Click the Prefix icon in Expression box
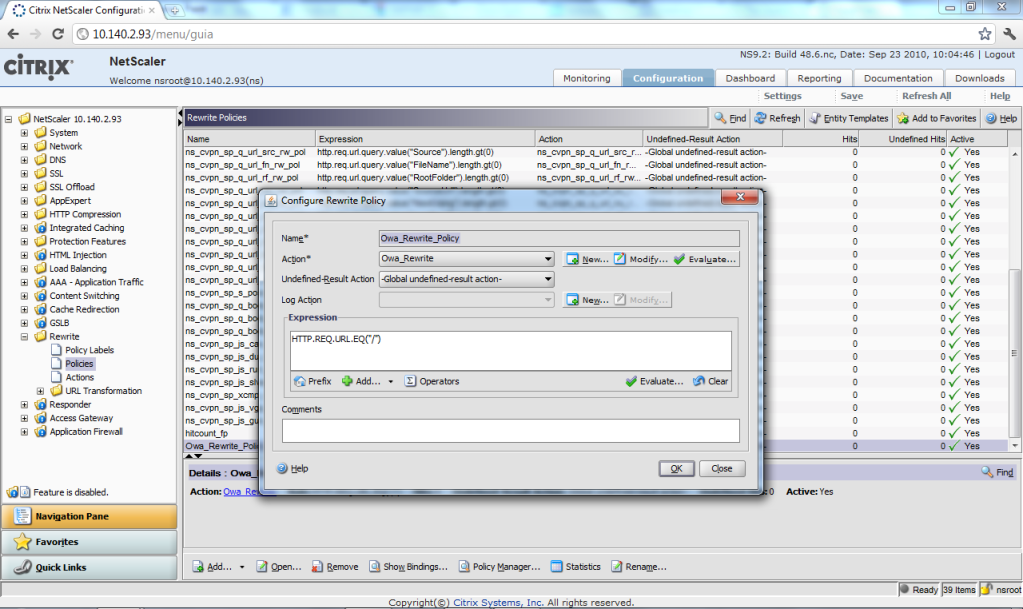 tap(300, 381)
